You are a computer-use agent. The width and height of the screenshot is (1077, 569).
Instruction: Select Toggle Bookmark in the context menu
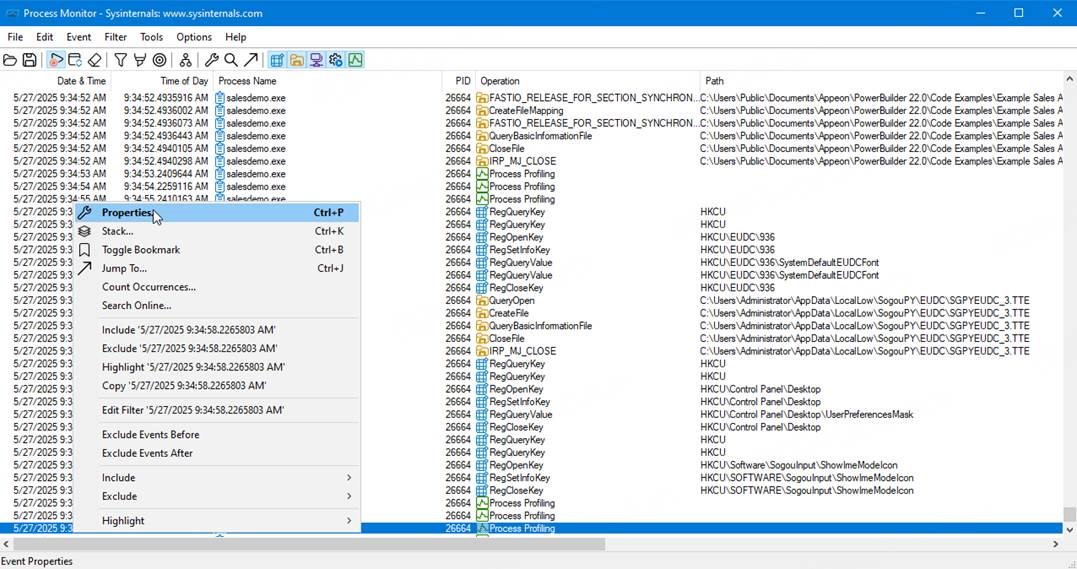point(216,249)
